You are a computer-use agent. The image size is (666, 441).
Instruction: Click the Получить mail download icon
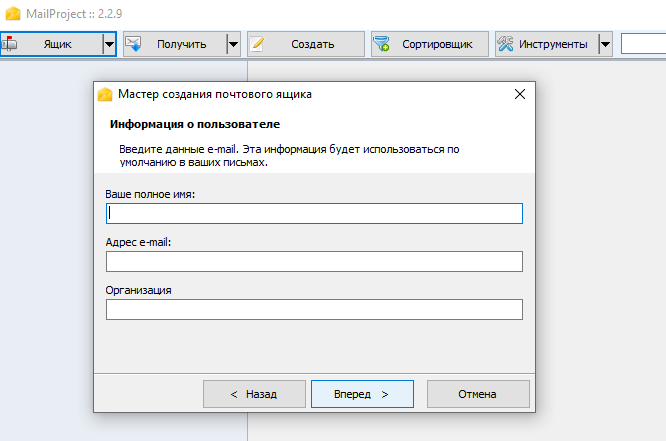coord(133,44)
